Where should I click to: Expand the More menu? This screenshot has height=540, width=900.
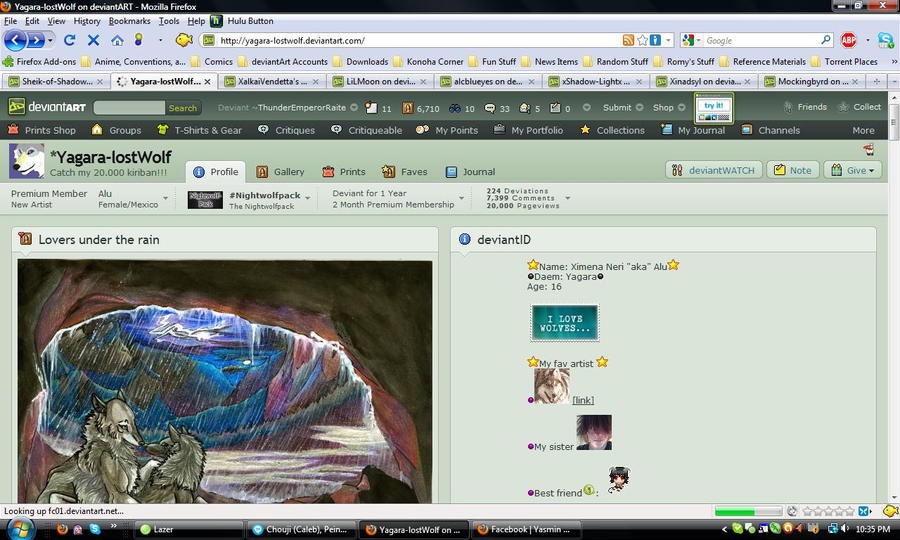coord(863,130)
